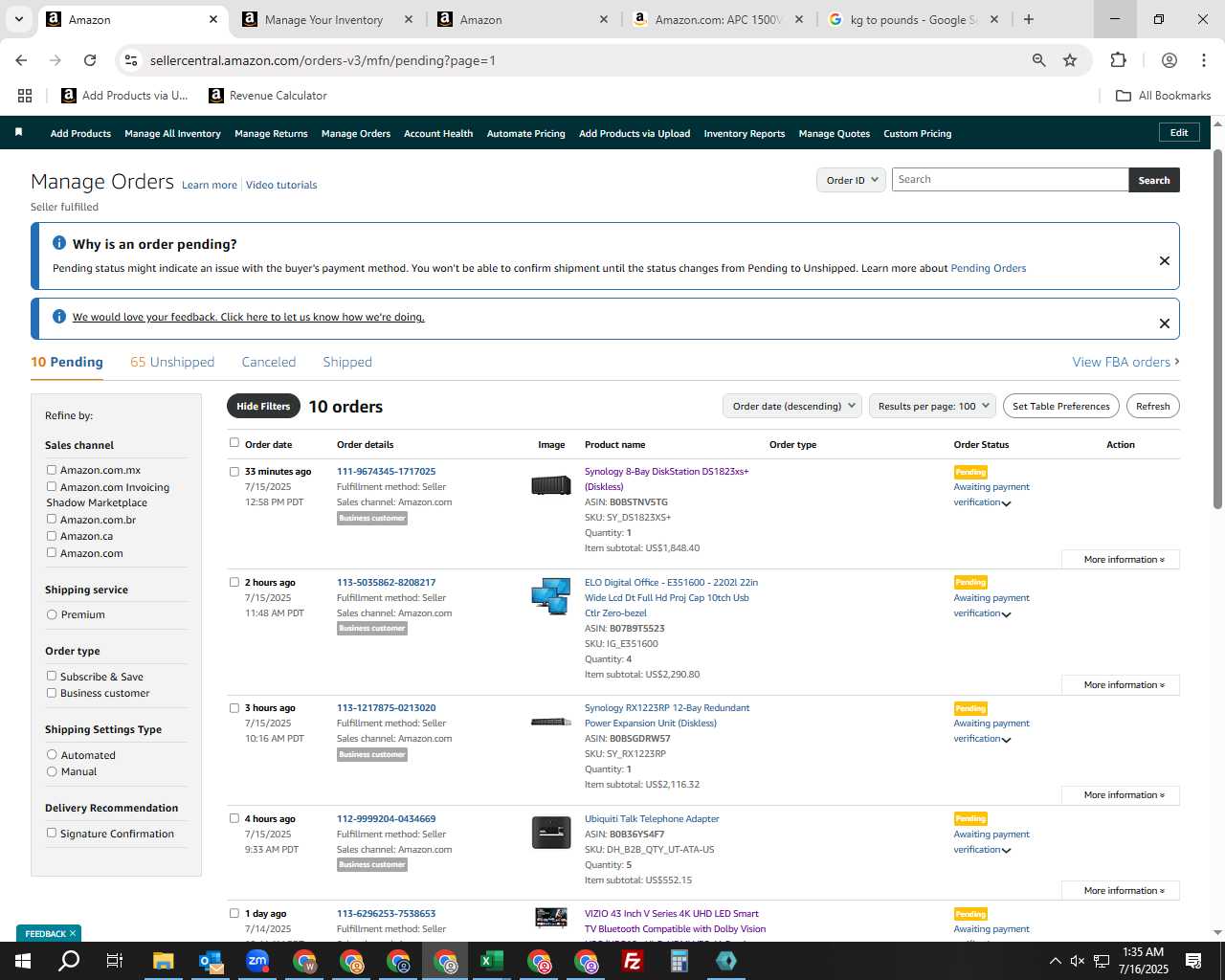Tick the select-all orders checkbox
The width and height of the screenshot is (1225, 980).
tap(234, 442)
